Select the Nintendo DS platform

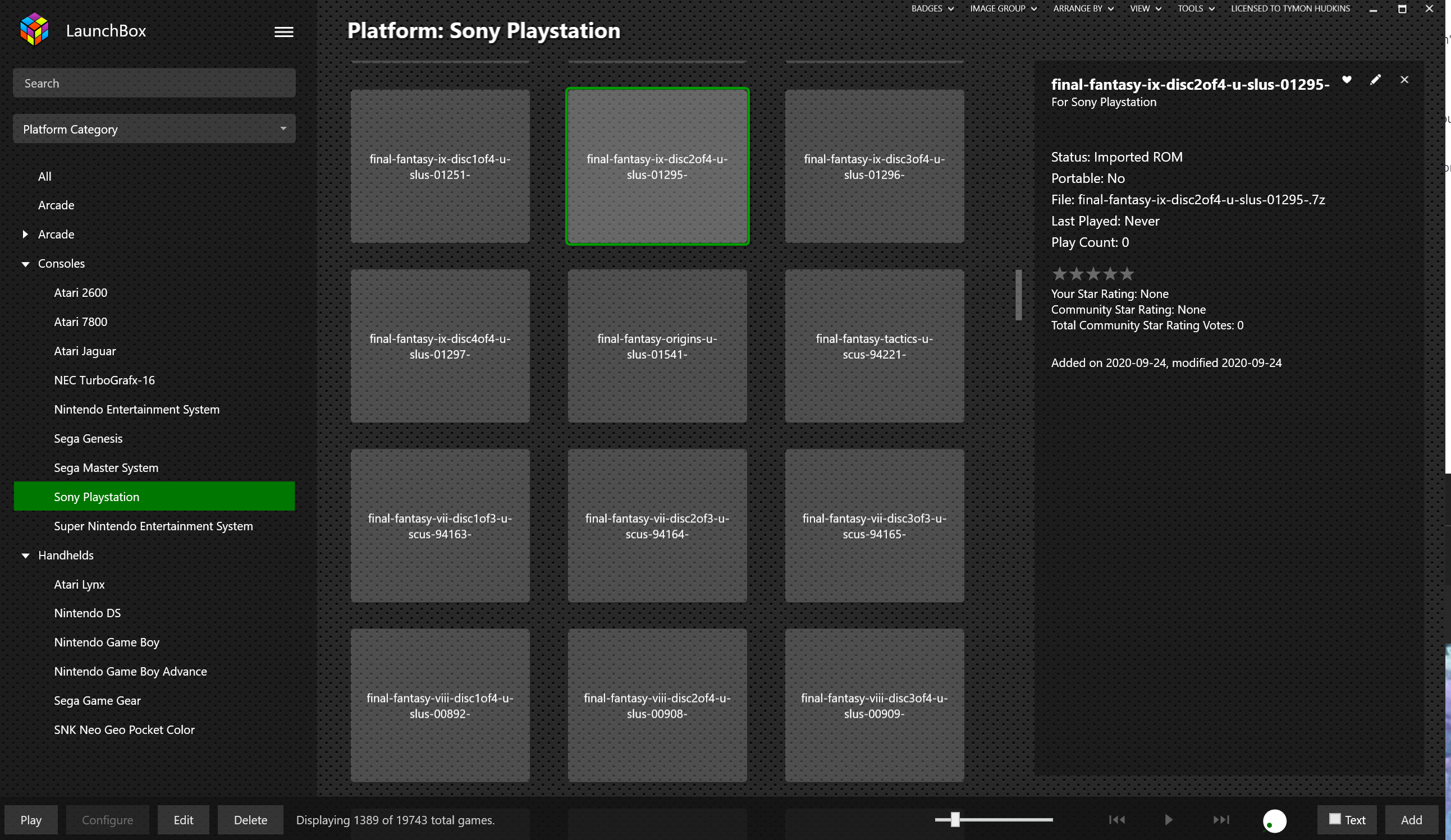coord(87,613)
